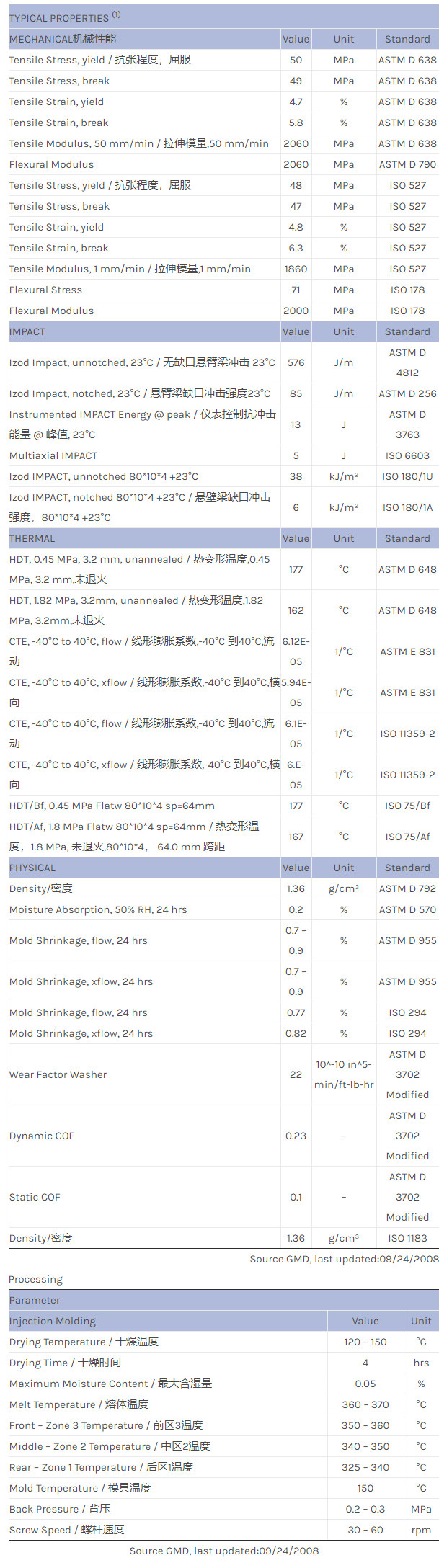Click the ASTM D 256 standard cell
The image size is (439, 1568).
click(407, 393)
